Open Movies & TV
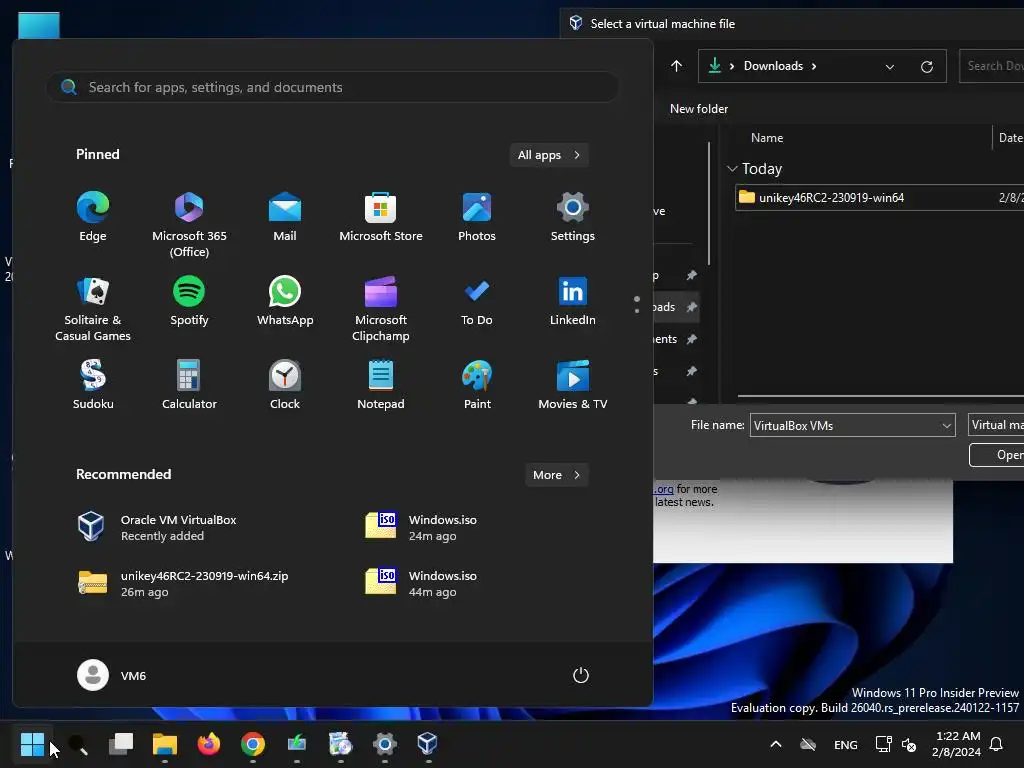1024x768 pixels. click(x=573, y=385)
